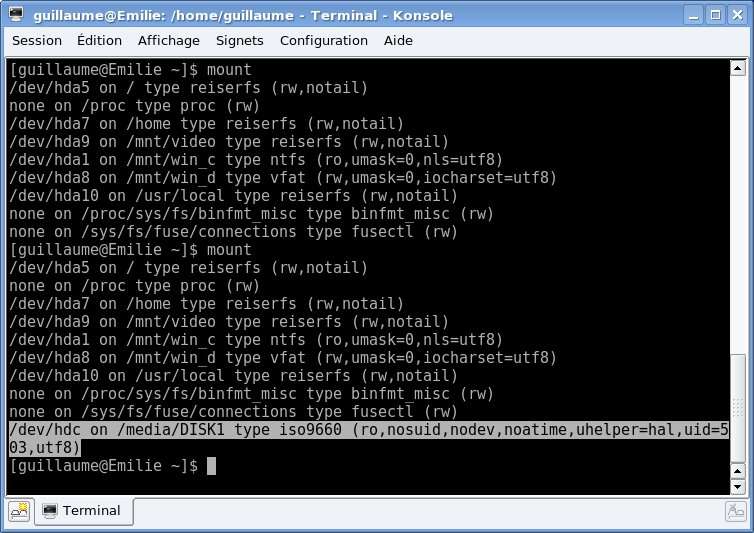The width and height of the screenshot is (754, 533).
Task: Select the Terminal session tab
Action: [84, 511]
